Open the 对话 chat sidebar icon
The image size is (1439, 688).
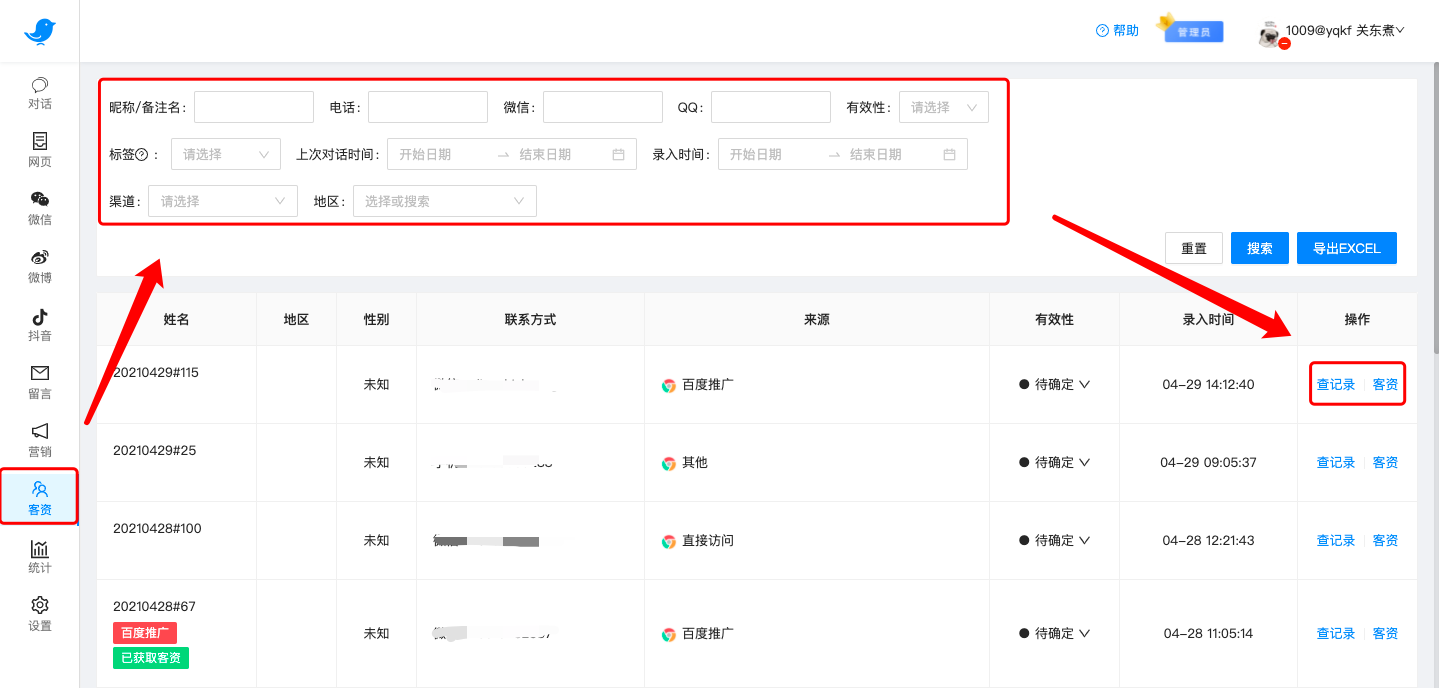40,93
